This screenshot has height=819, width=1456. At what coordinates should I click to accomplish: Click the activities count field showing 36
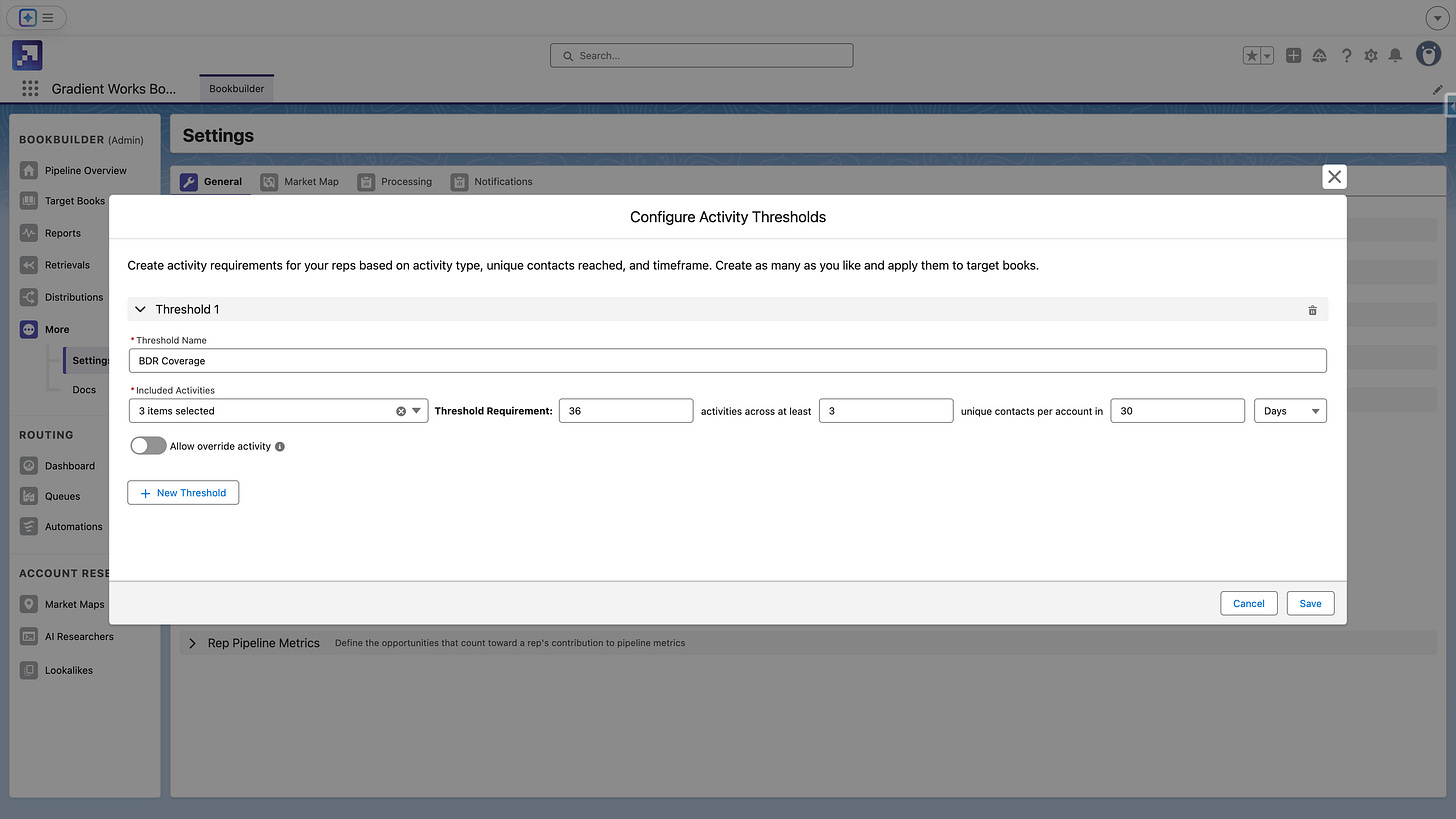coord(626,411)
